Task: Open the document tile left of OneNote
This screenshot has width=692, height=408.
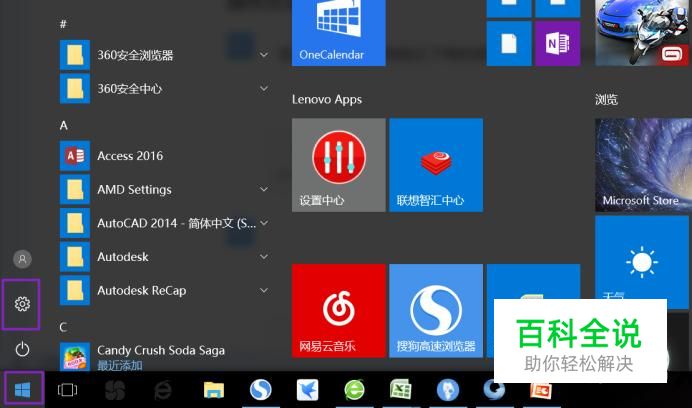Action: (x=509, y=43)
